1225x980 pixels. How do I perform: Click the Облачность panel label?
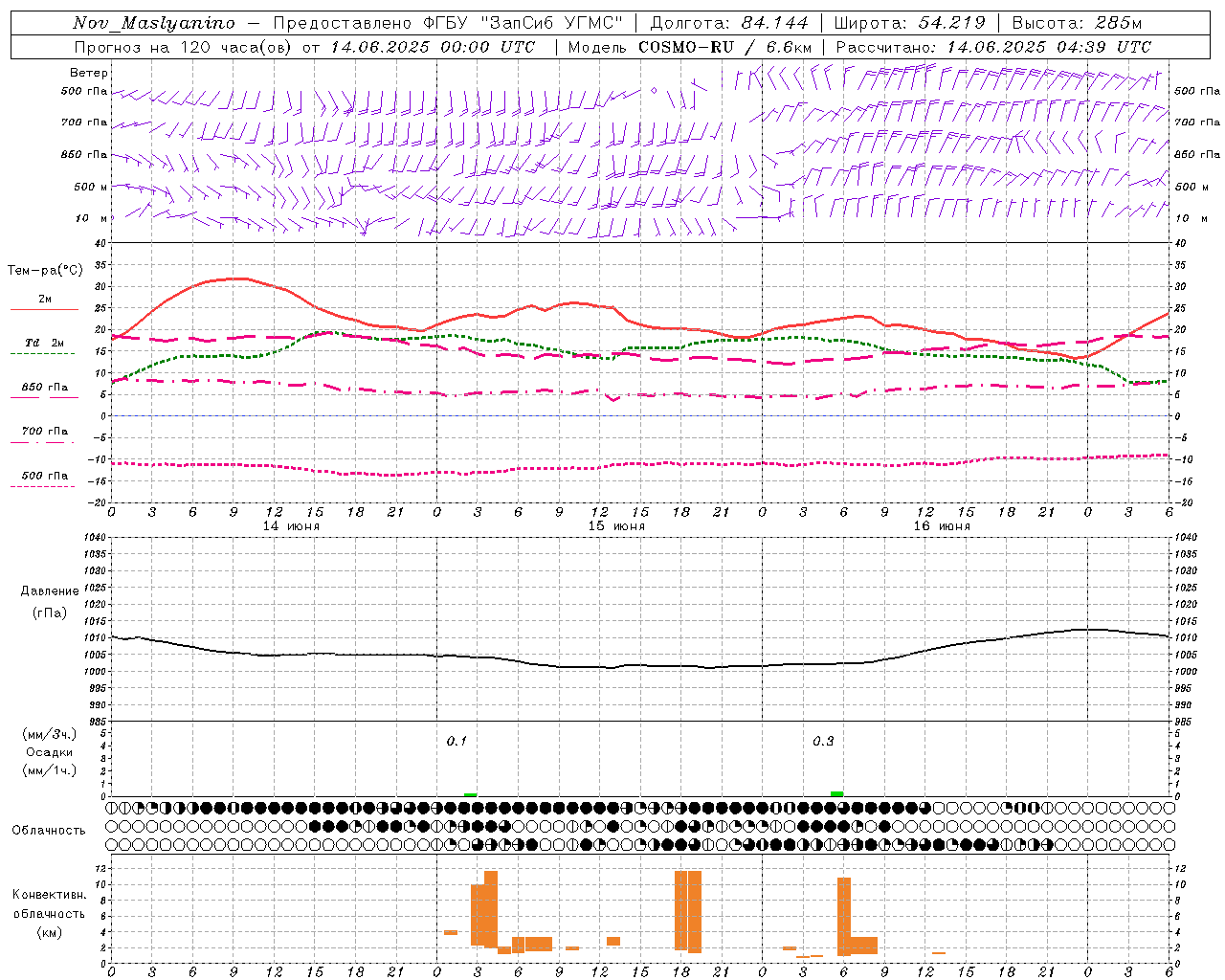[x=49, y=830]
